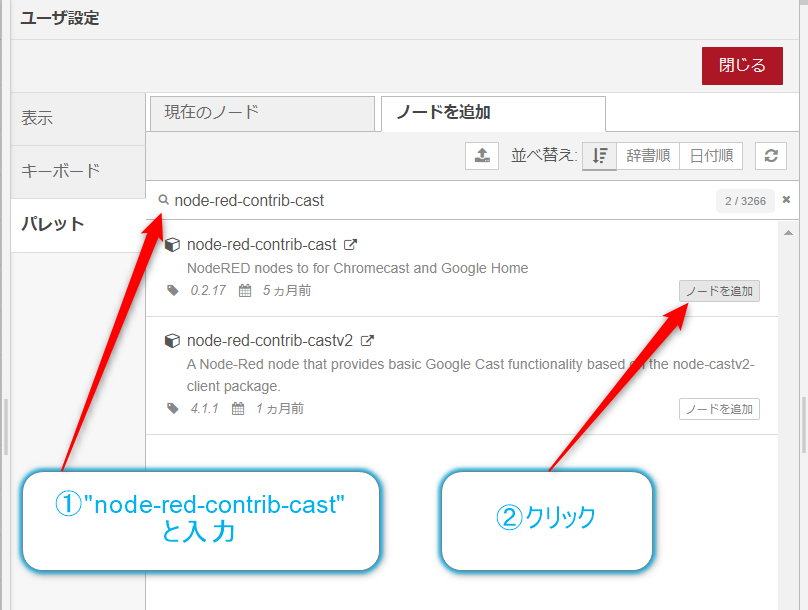This screenshot has width=808, height=610.
Task: Click the search magnifier icon
Action: tap(163, 200)
